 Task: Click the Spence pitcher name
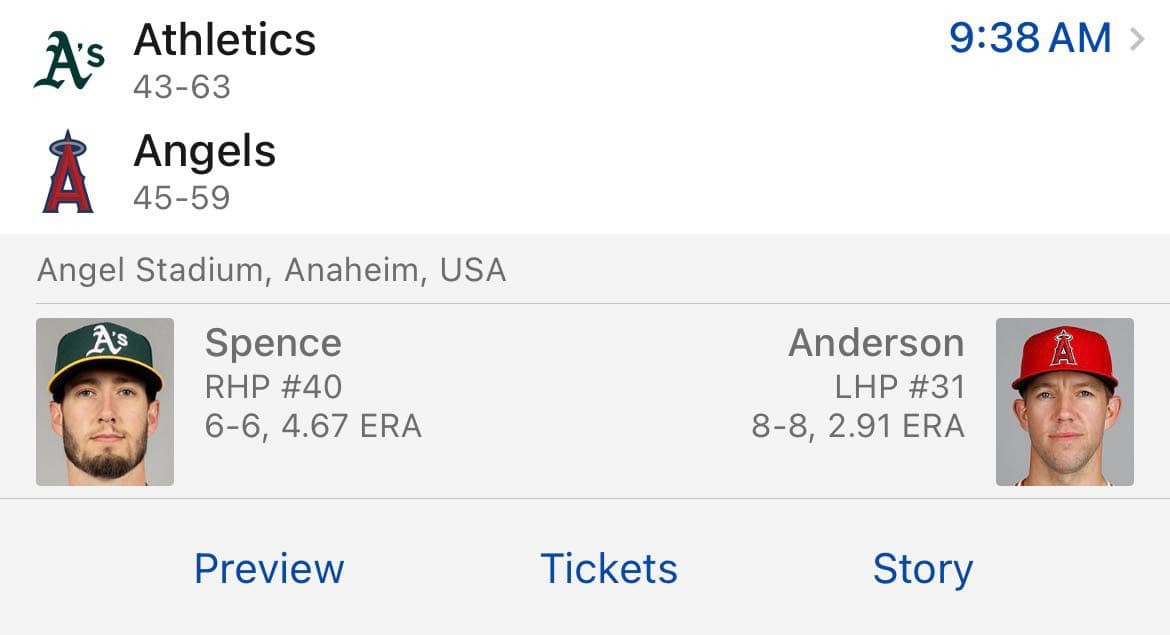273,343
